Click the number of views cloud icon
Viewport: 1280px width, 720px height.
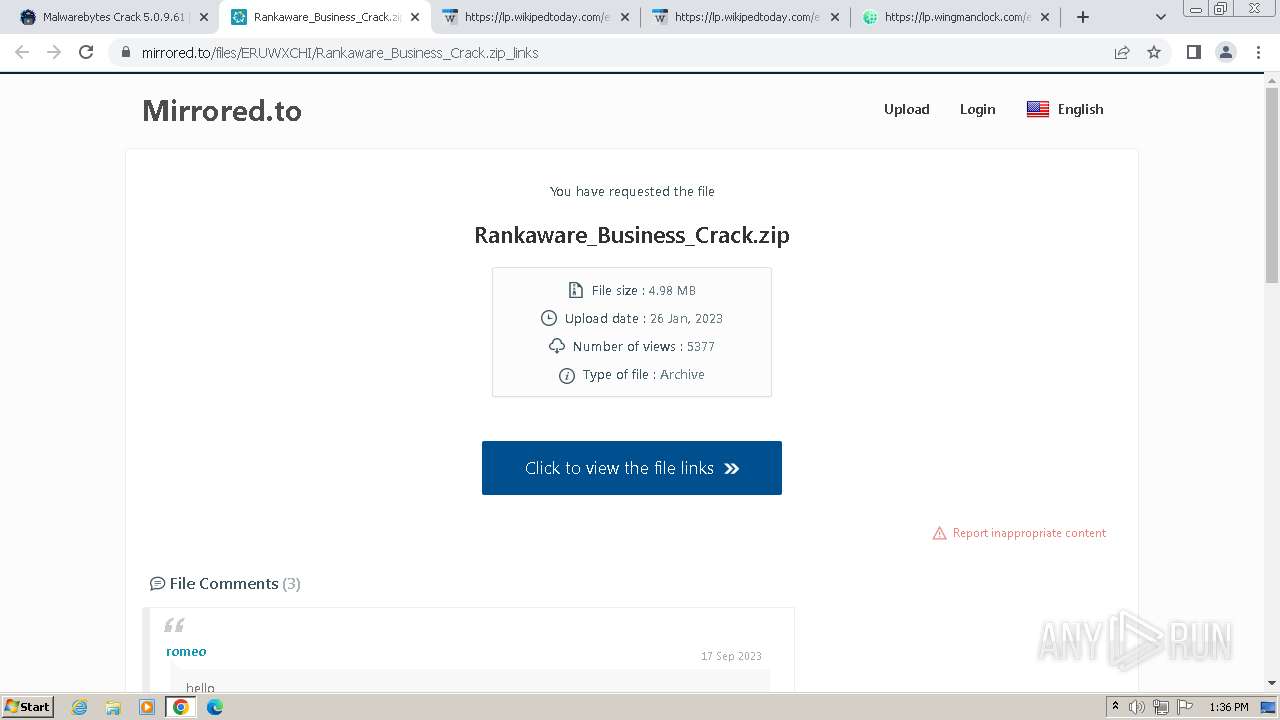[557, 346]
